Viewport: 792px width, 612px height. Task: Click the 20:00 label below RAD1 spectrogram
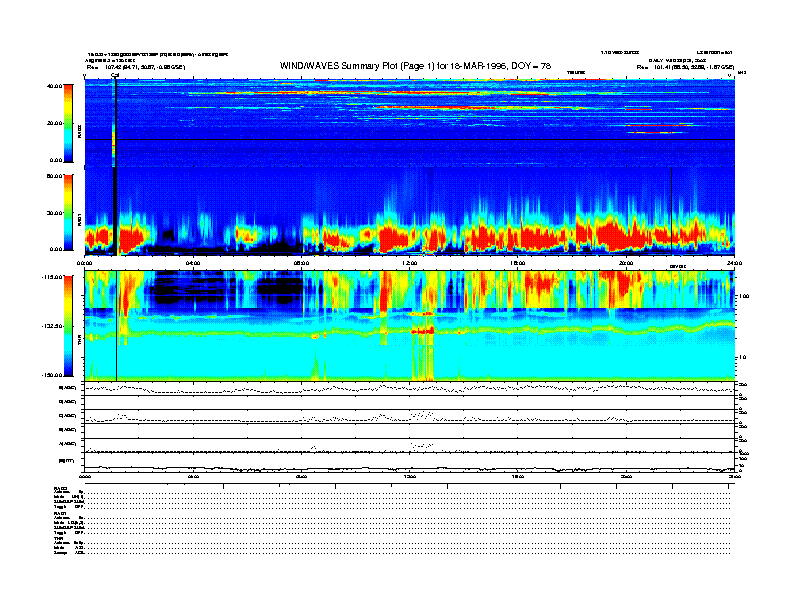pyautogui.click(x=626, y=263)
